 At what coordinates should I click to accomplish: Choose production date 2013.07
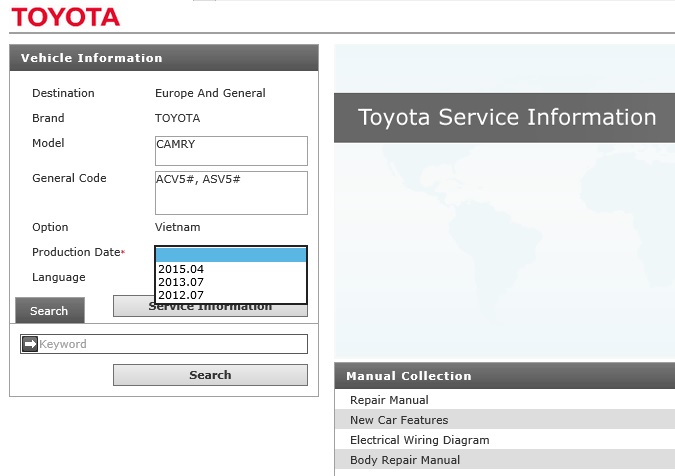coord(231,282)
